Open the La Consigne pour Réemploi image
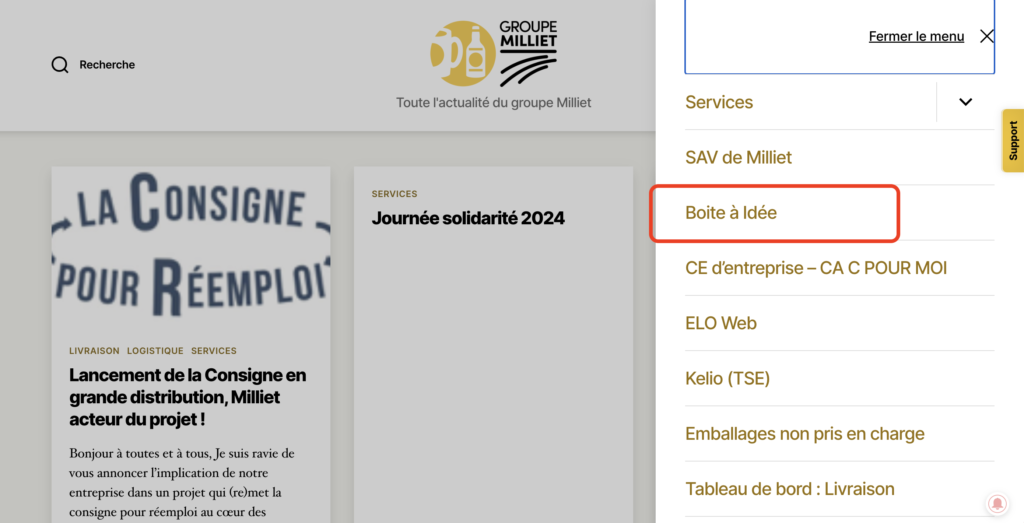1024x523 pixels. pyautogui.click(x=191, y=246)
